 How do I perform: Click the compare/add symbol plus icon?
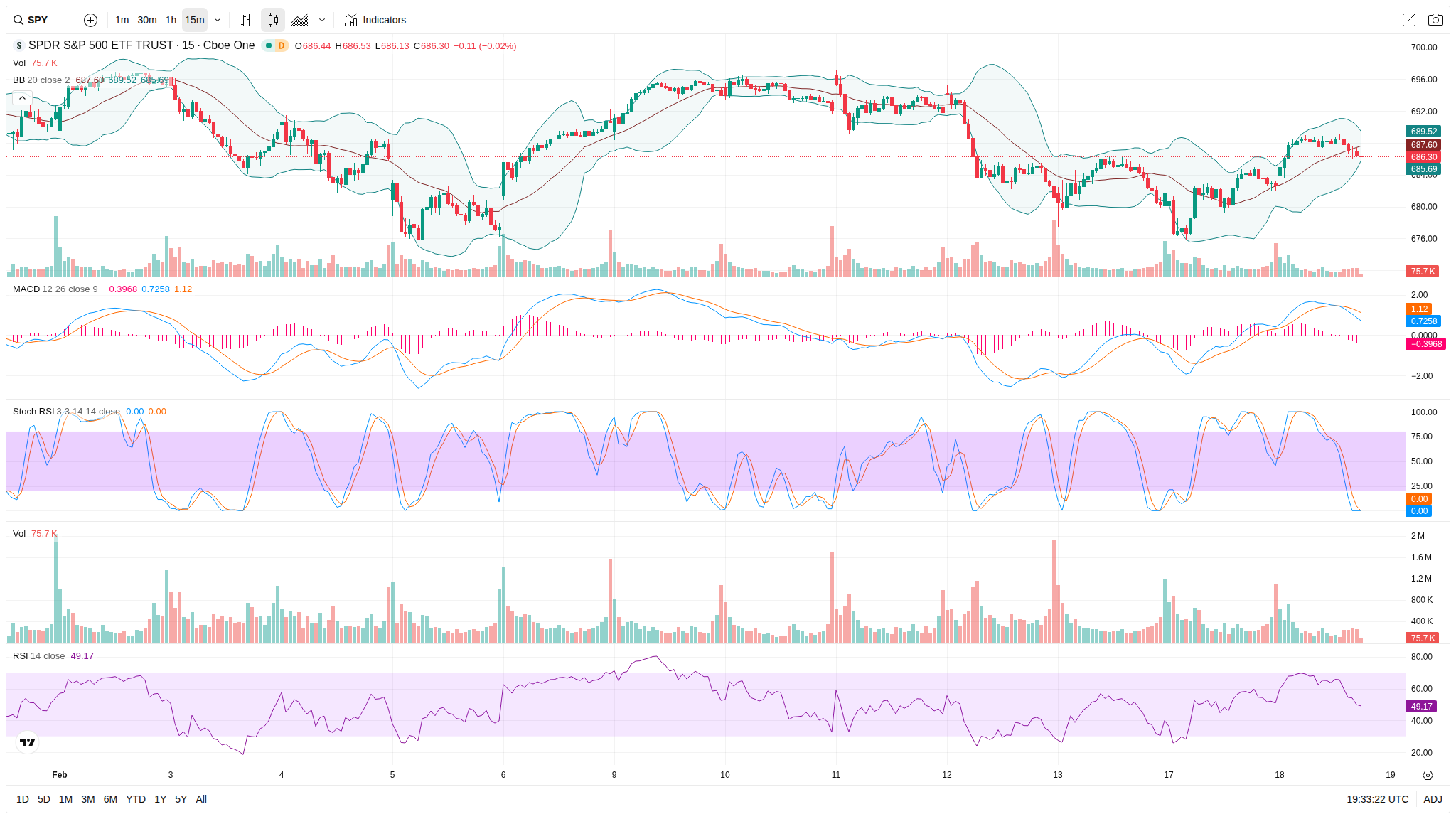(x=90, y=20)
